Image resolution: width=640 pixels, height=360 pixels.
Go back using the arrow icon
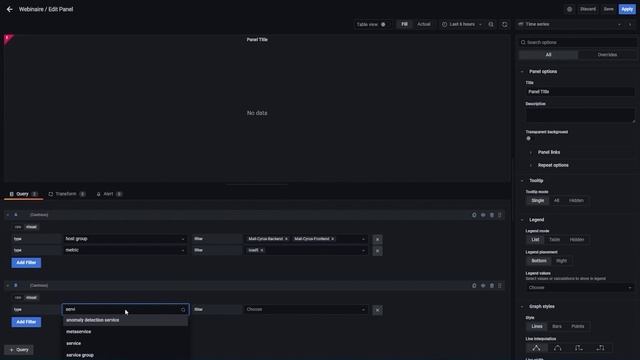tap(9, 9)
